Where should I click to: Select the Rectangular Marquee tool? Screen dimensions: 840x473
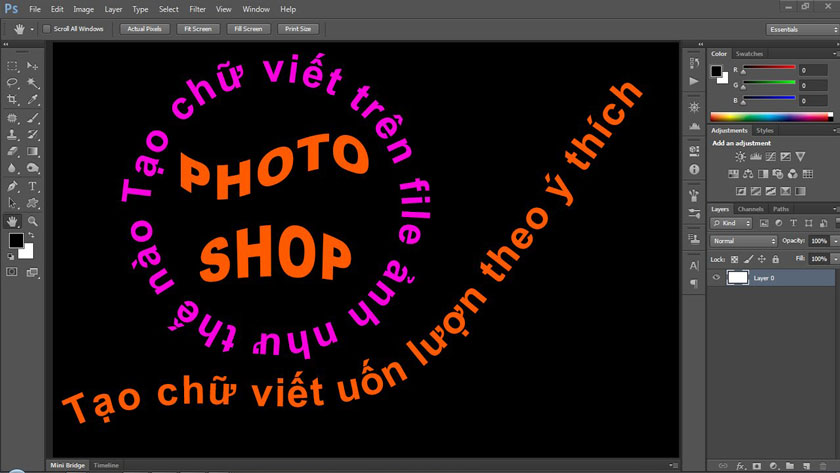coord(12,66)
